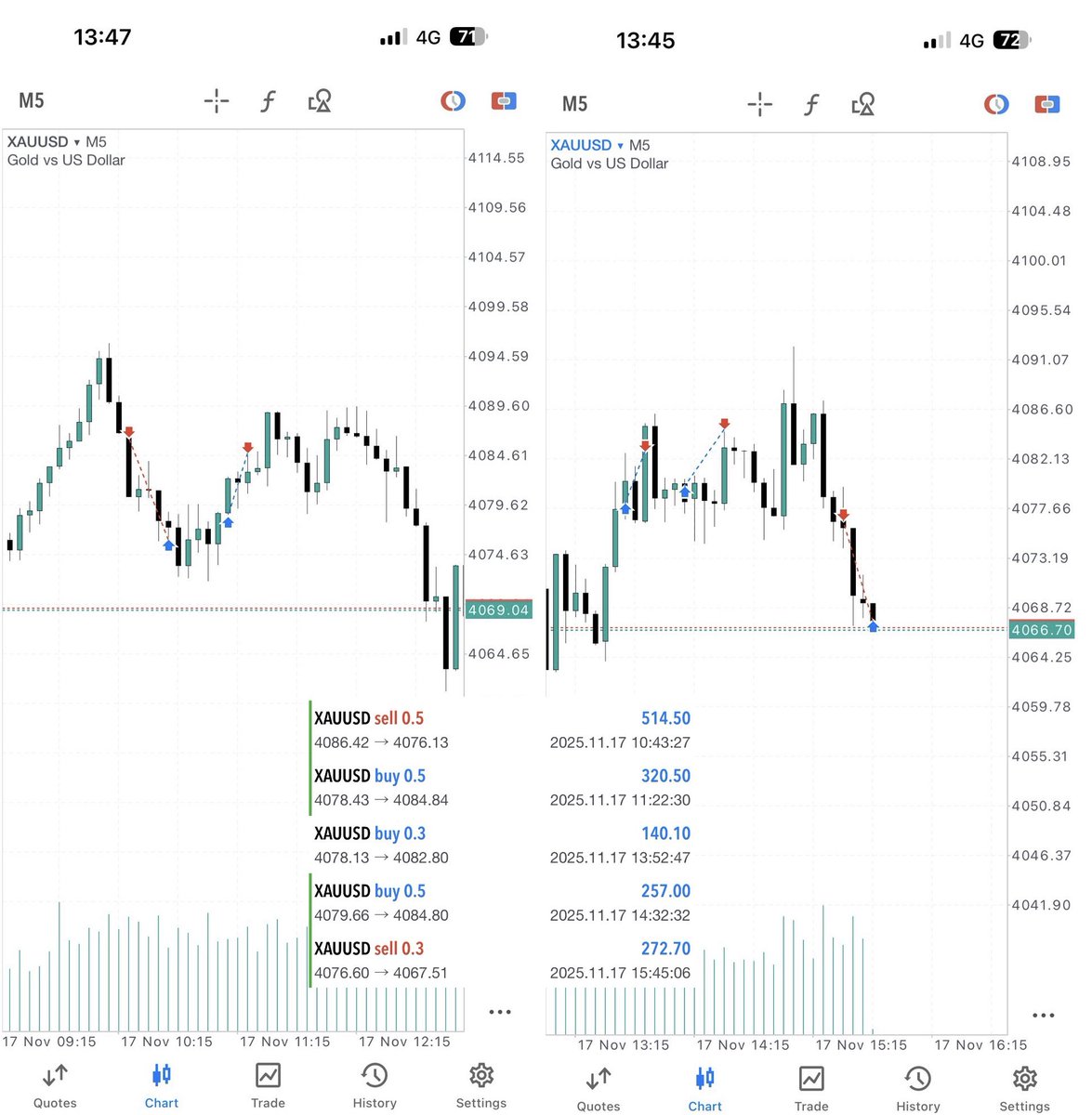Tap red sell arrow near 4086 on left chart
This screenshot has width=1092, height=1115.
point(129,432)
